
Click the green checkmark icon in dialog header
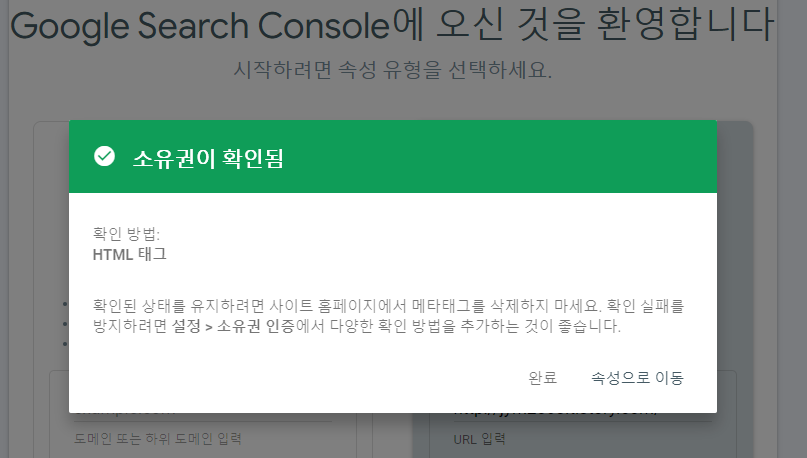[104, 156]
